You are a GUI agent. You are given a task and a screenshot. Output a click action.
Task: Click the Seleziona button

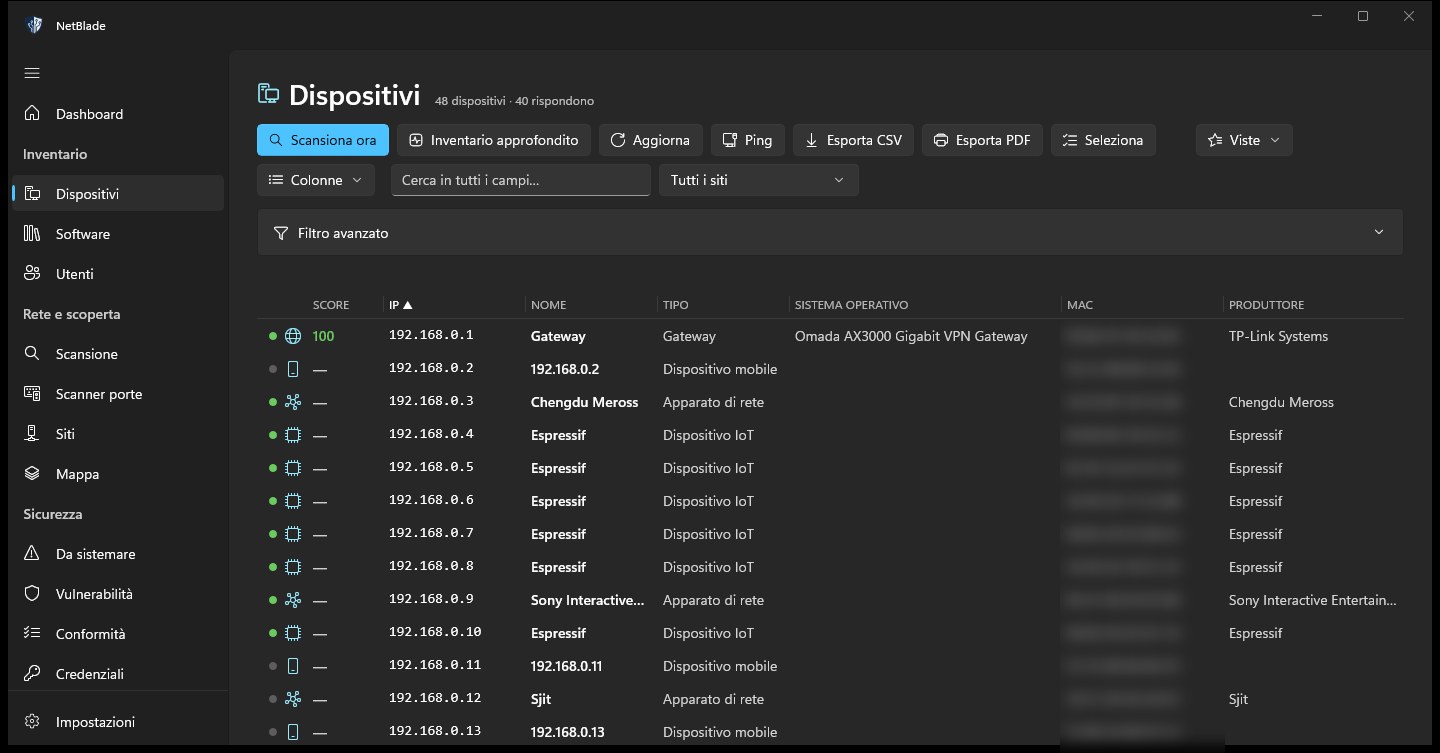1103,140
